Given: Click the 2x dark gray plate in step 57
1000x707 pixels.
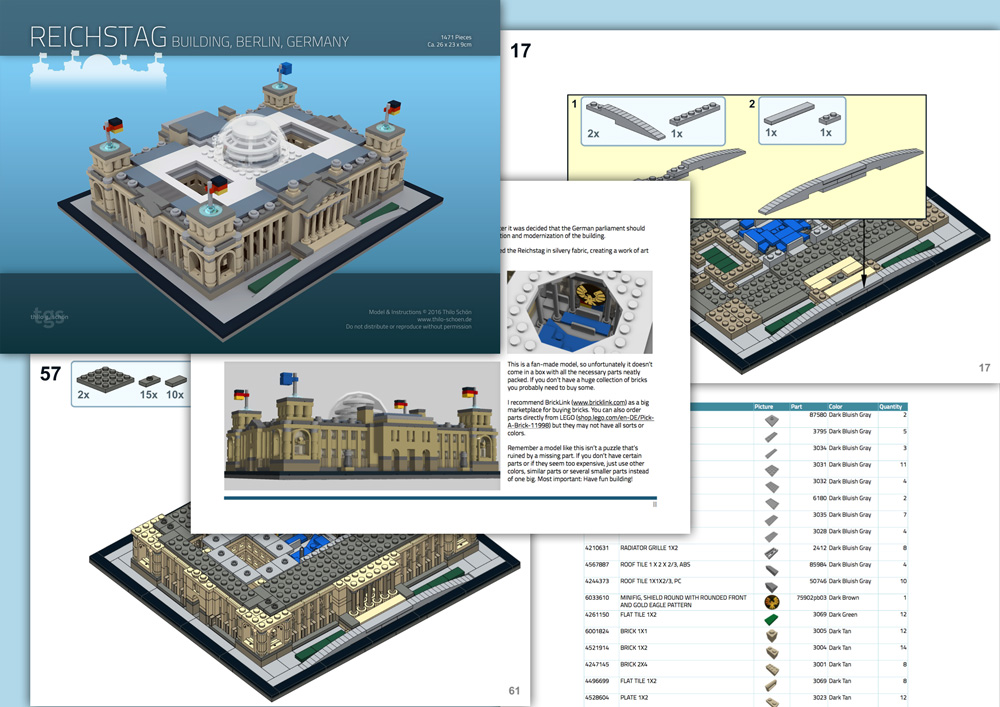Looking at the screenshot, I should click(96, 379).
